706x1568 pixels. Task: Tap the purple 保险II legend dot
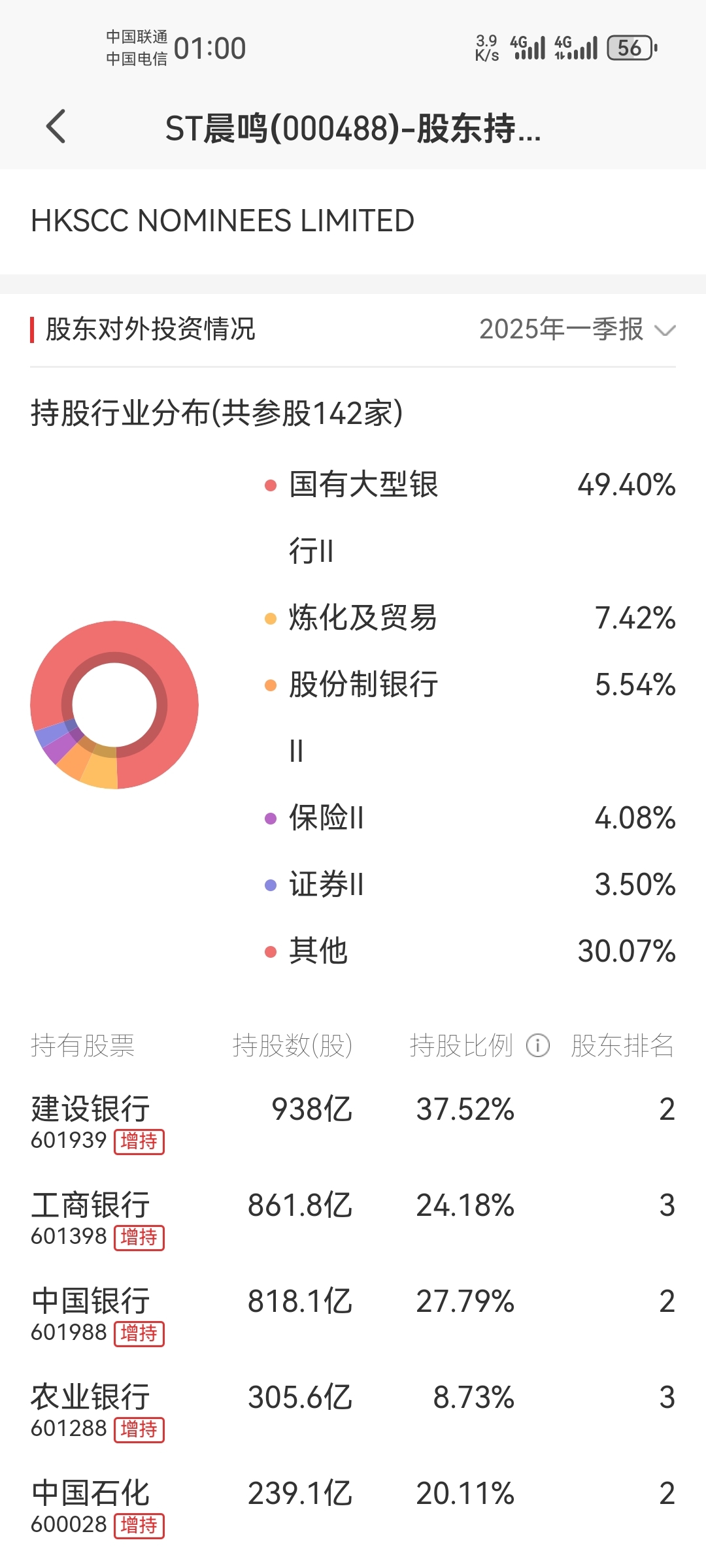point(271,818)
